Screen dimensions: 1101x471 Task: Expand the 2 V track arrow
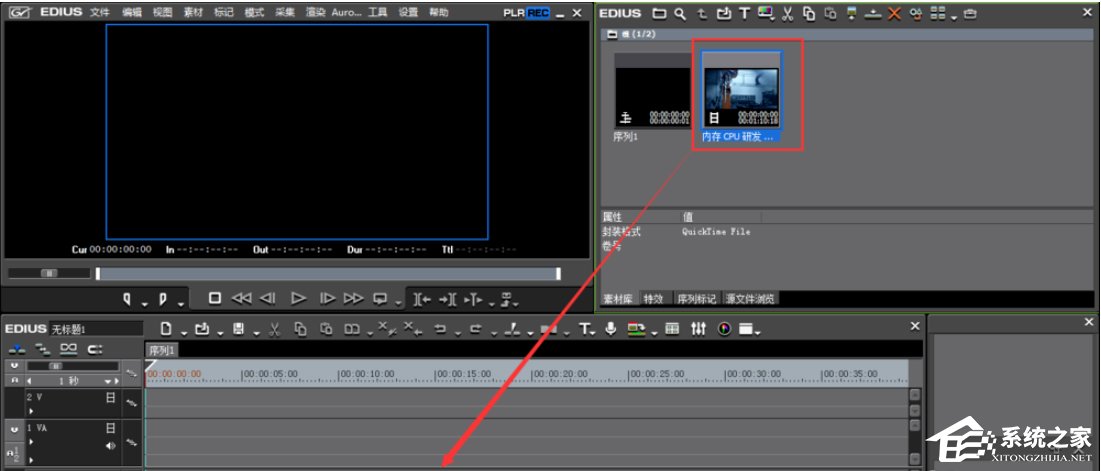pyautogui.click(x=31, y=410)
